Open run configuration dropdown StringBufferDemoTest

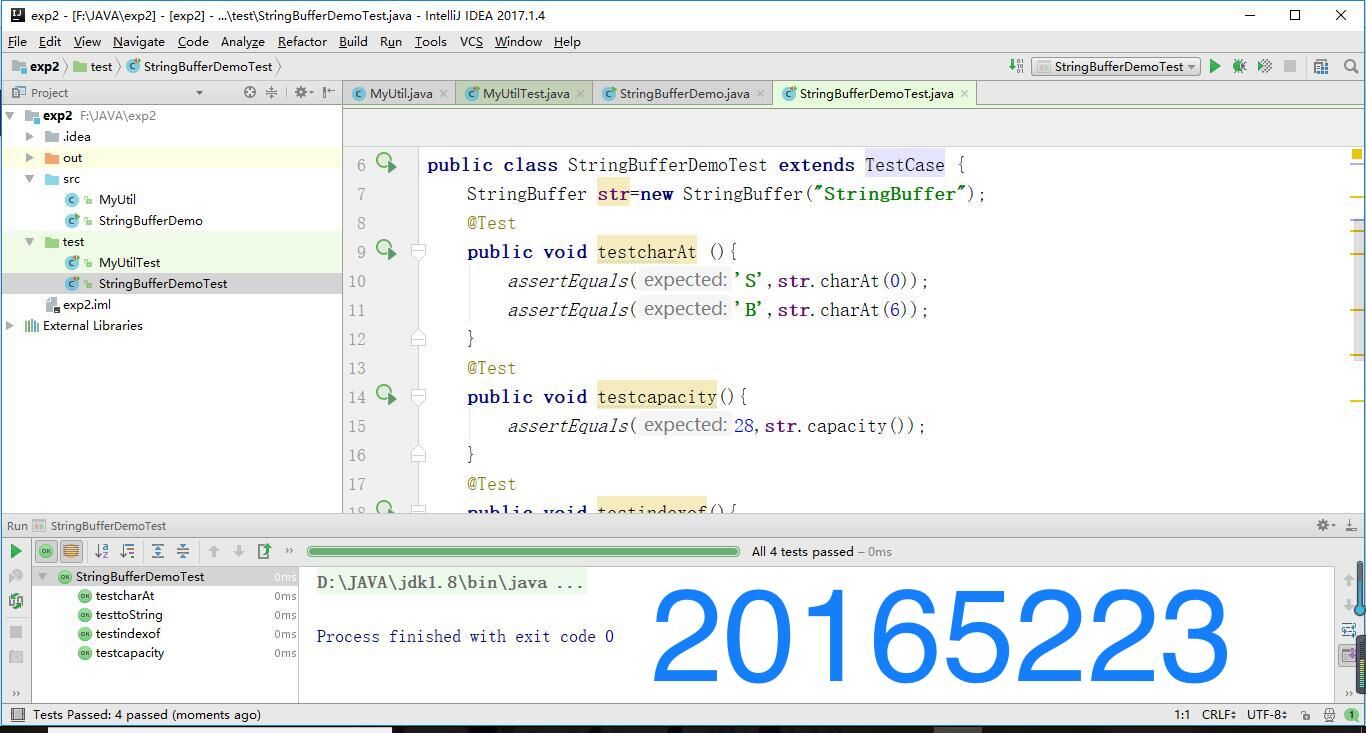(x=1116, y=67)
